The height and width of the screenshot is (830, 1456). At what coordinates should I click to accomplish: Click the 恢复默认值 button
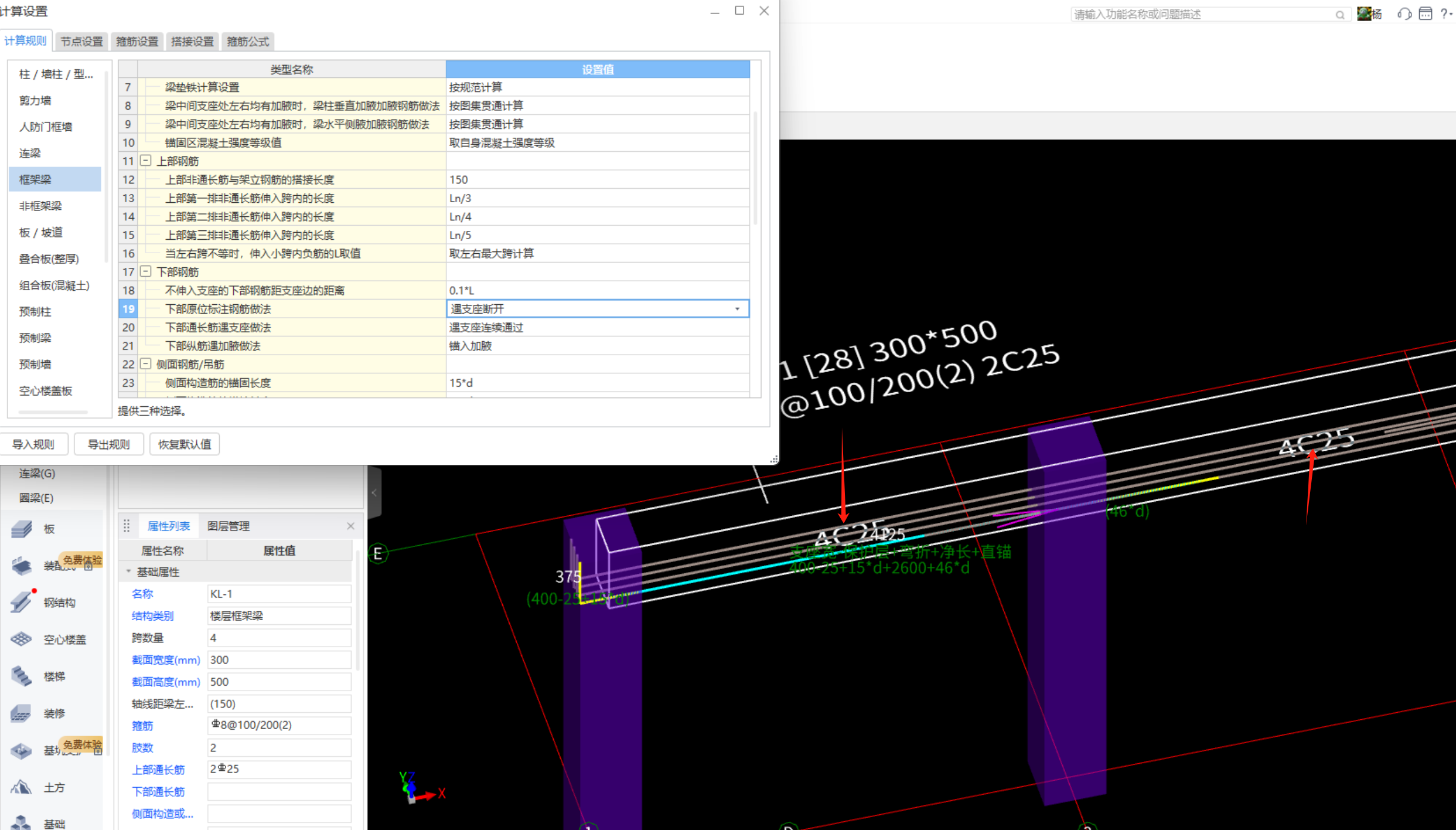point(185,444)
